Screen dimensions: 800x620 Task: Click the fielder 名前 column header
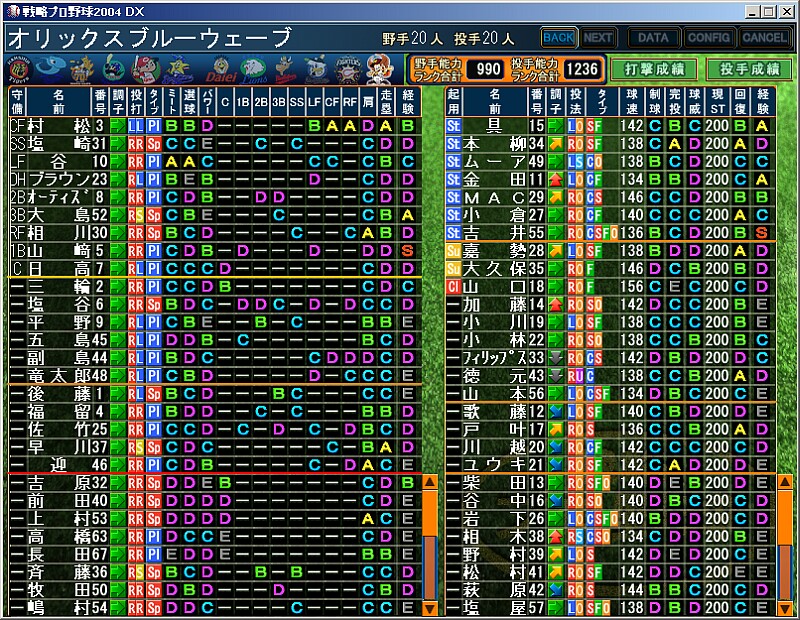click(59, 102)
